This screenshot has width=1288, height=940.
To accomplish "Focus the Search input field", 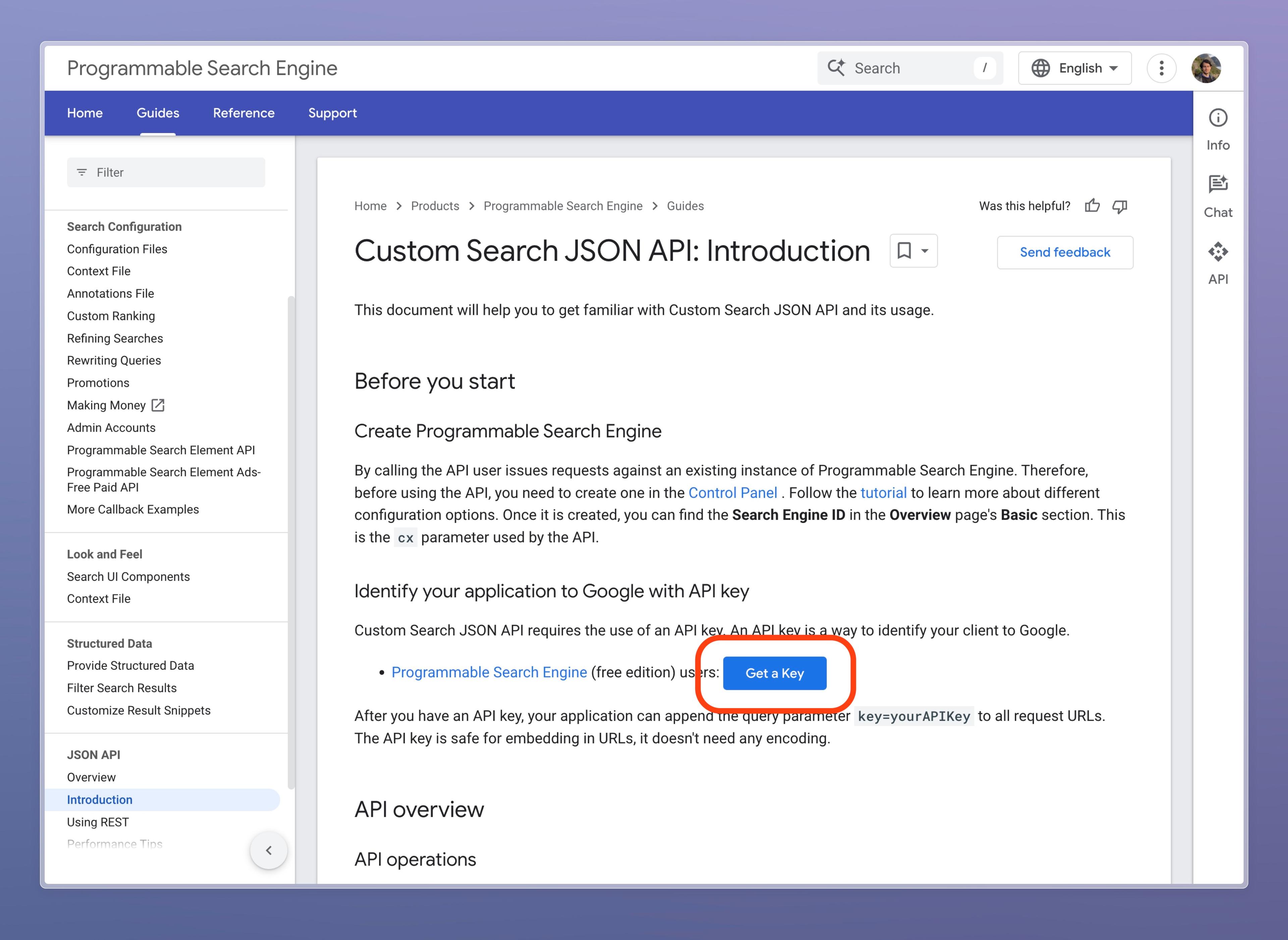I will point(910,68).
